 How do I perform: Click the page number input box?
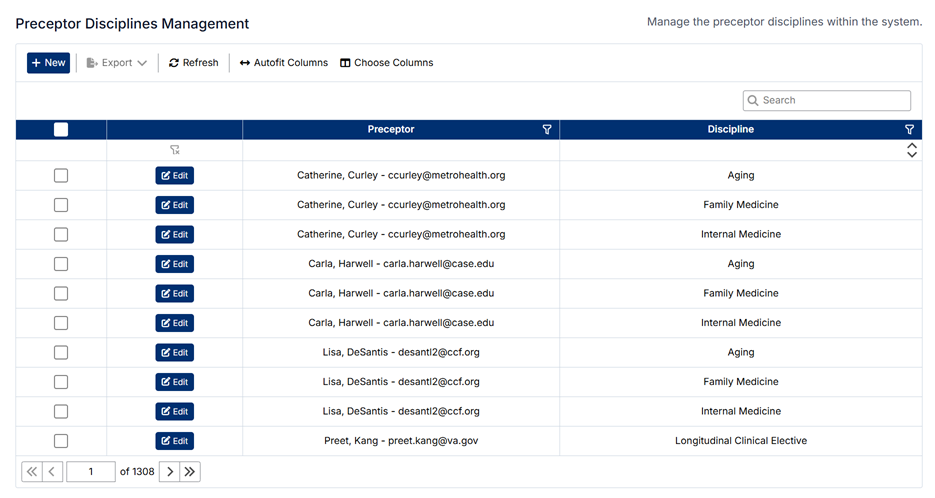coord(90,471)
